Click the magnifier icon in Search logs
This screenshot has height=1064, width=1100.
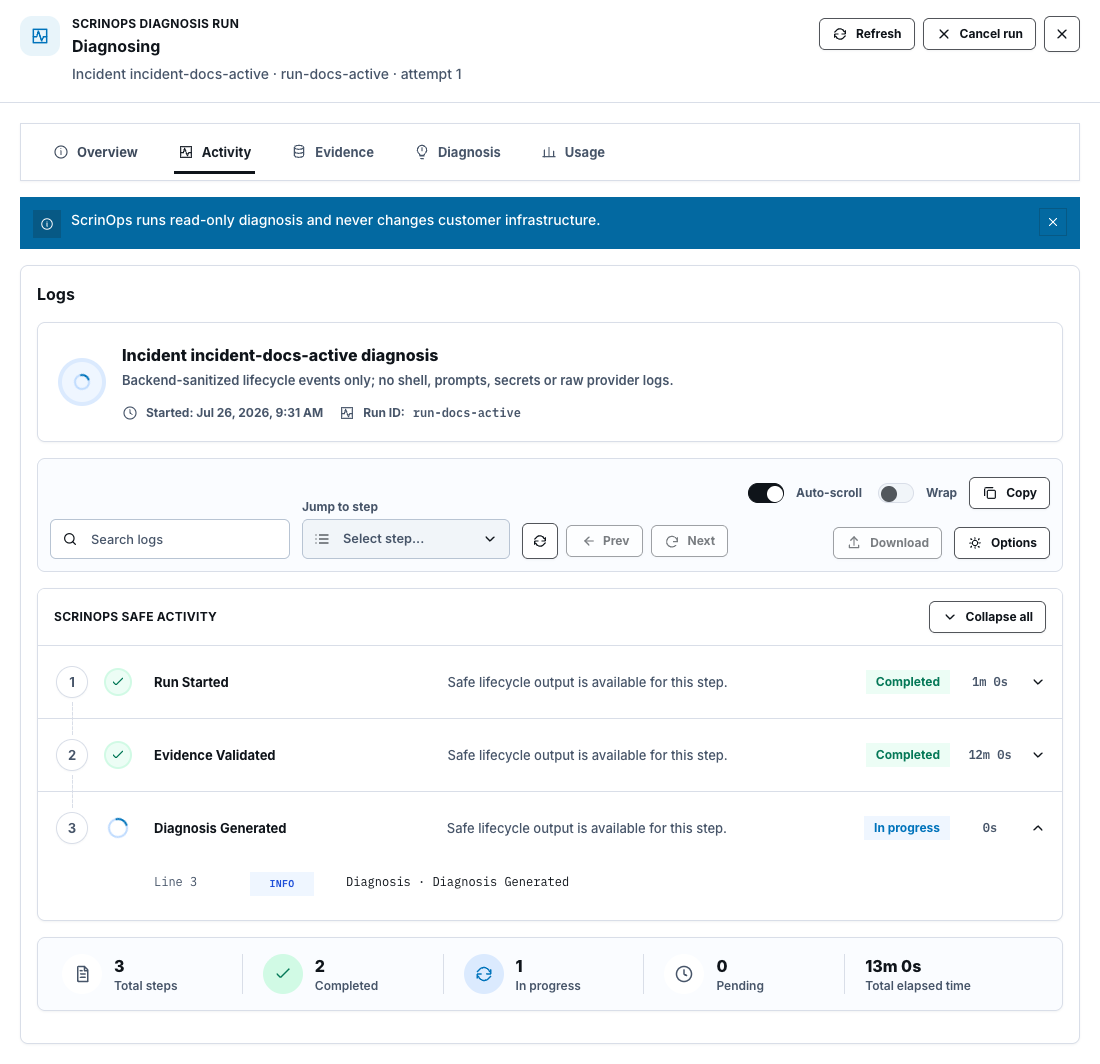pos(70,539)
